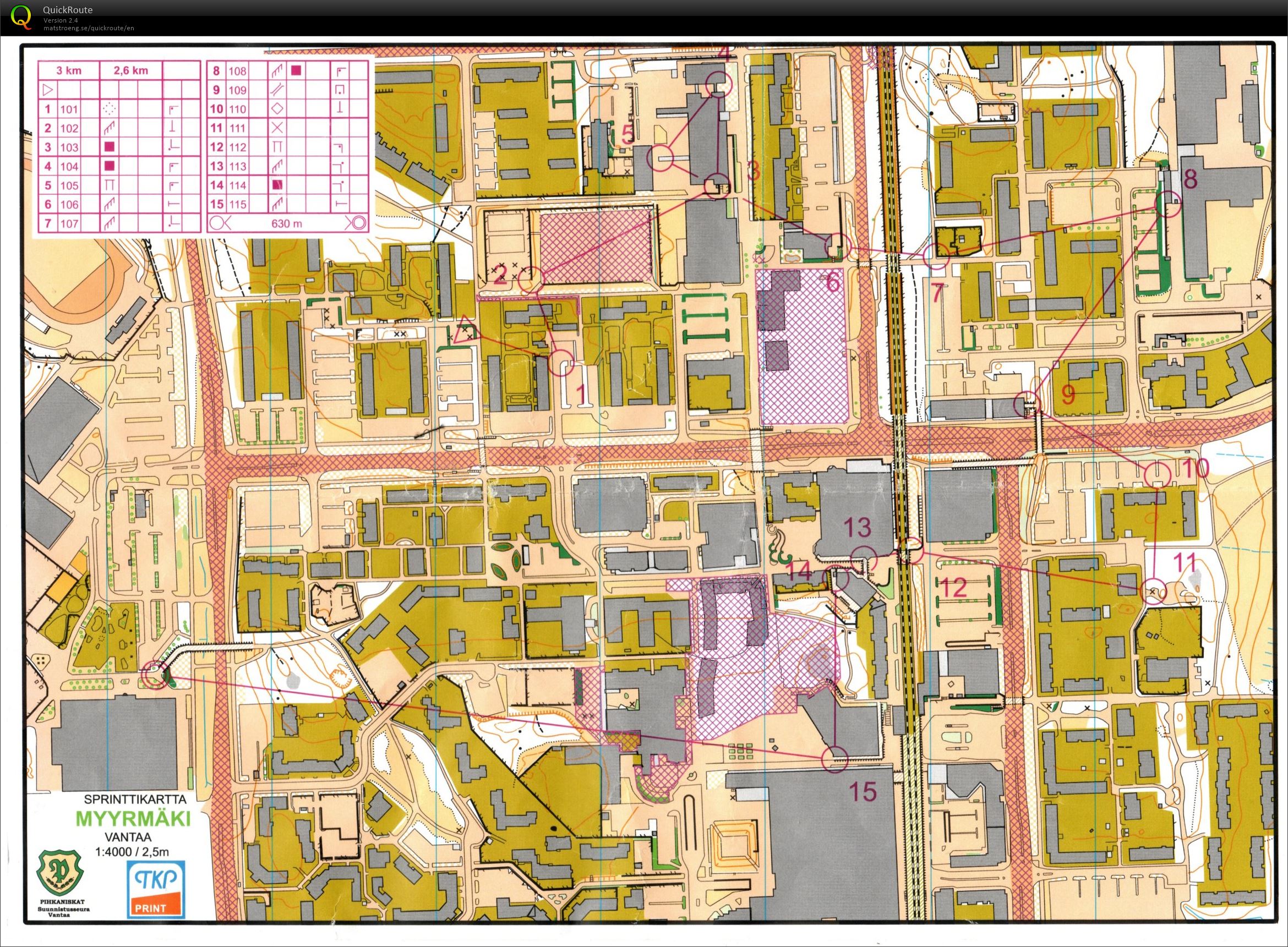This screenshot has width=1288, height=947.
Task: Click the number 15 label on the map
Action: 863,792
